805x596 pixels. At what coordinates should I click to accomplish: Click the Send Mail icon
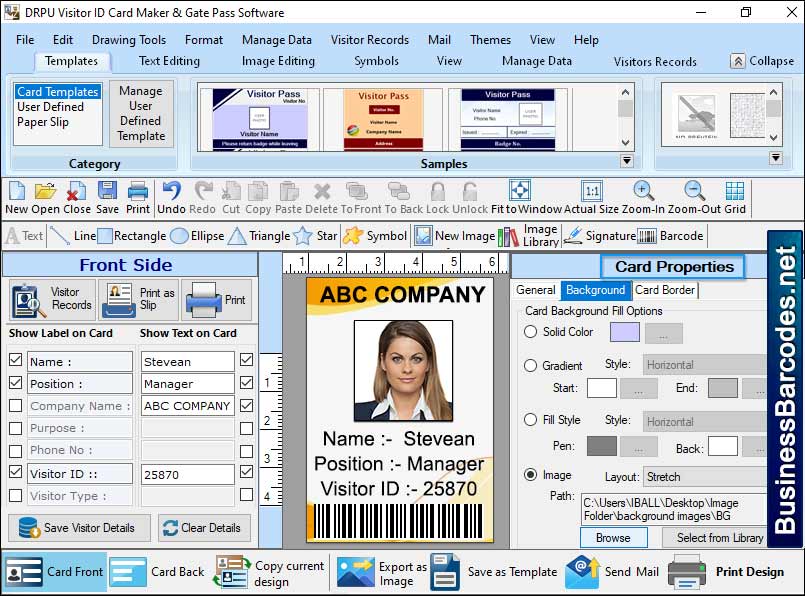tap(585, 572)
